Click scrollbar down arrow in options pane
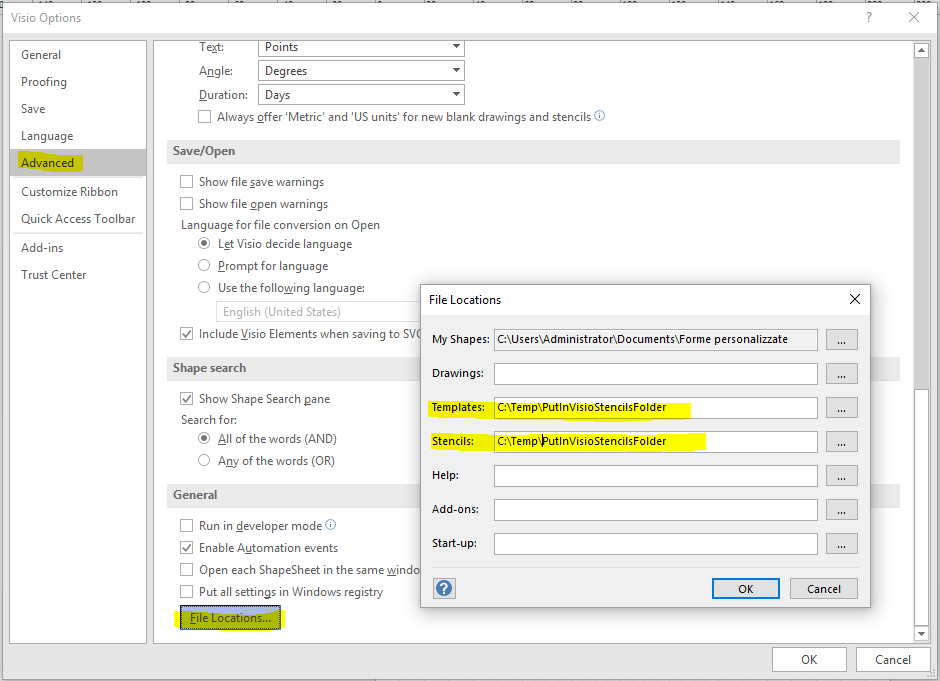The image size is (940, 681). [921, 633]
